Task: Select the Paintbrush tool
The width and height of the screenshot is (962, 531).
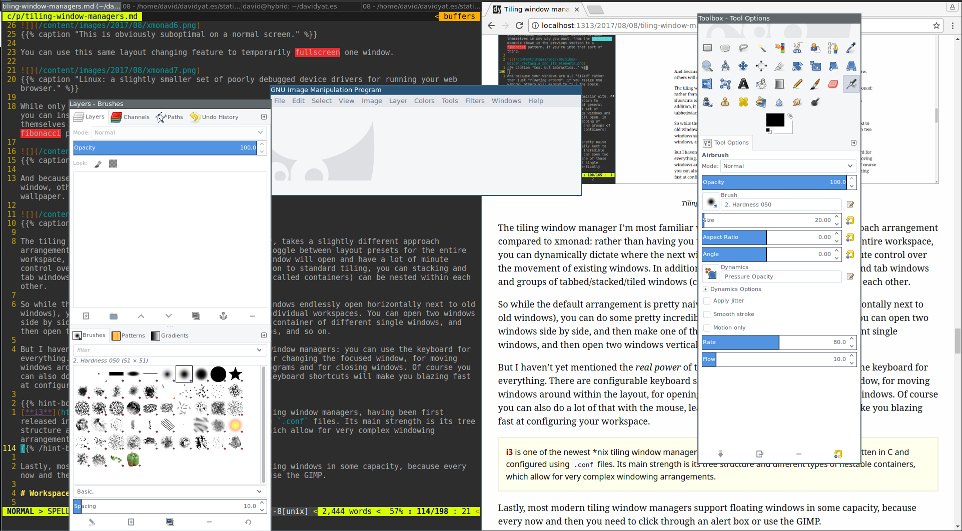Action: (815, 83)
